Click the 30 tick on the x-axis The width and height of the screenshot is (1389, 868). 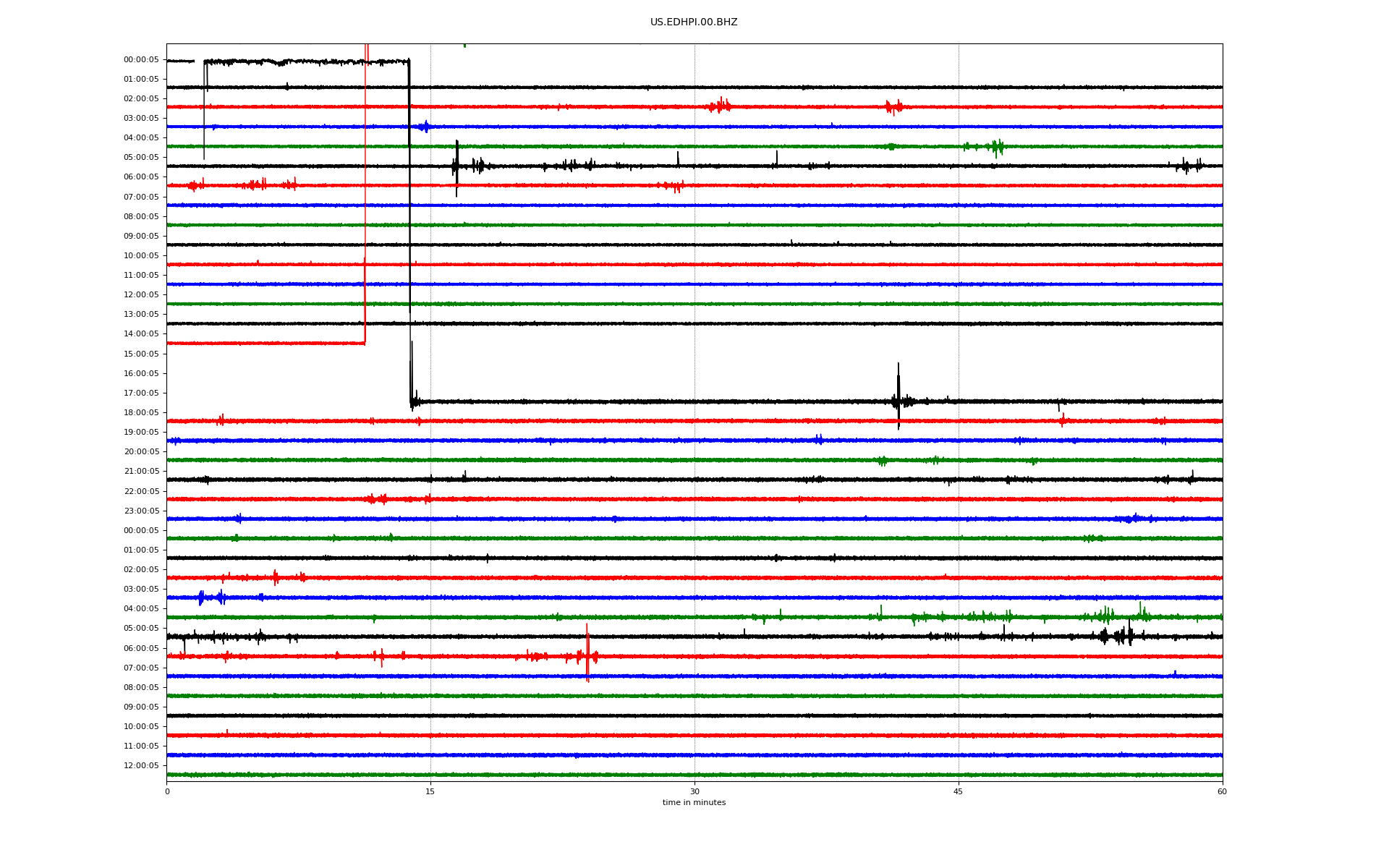pos(694,791)
